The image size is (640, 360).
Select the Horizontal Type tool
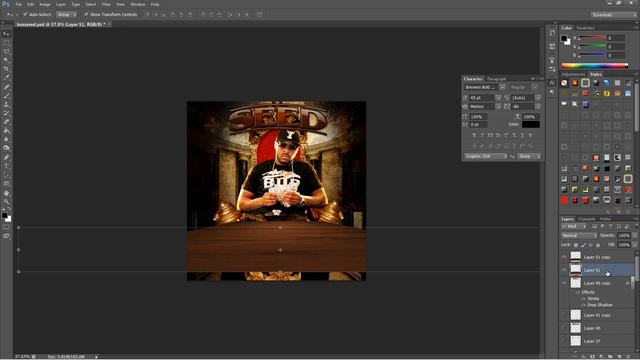point(7,166)
